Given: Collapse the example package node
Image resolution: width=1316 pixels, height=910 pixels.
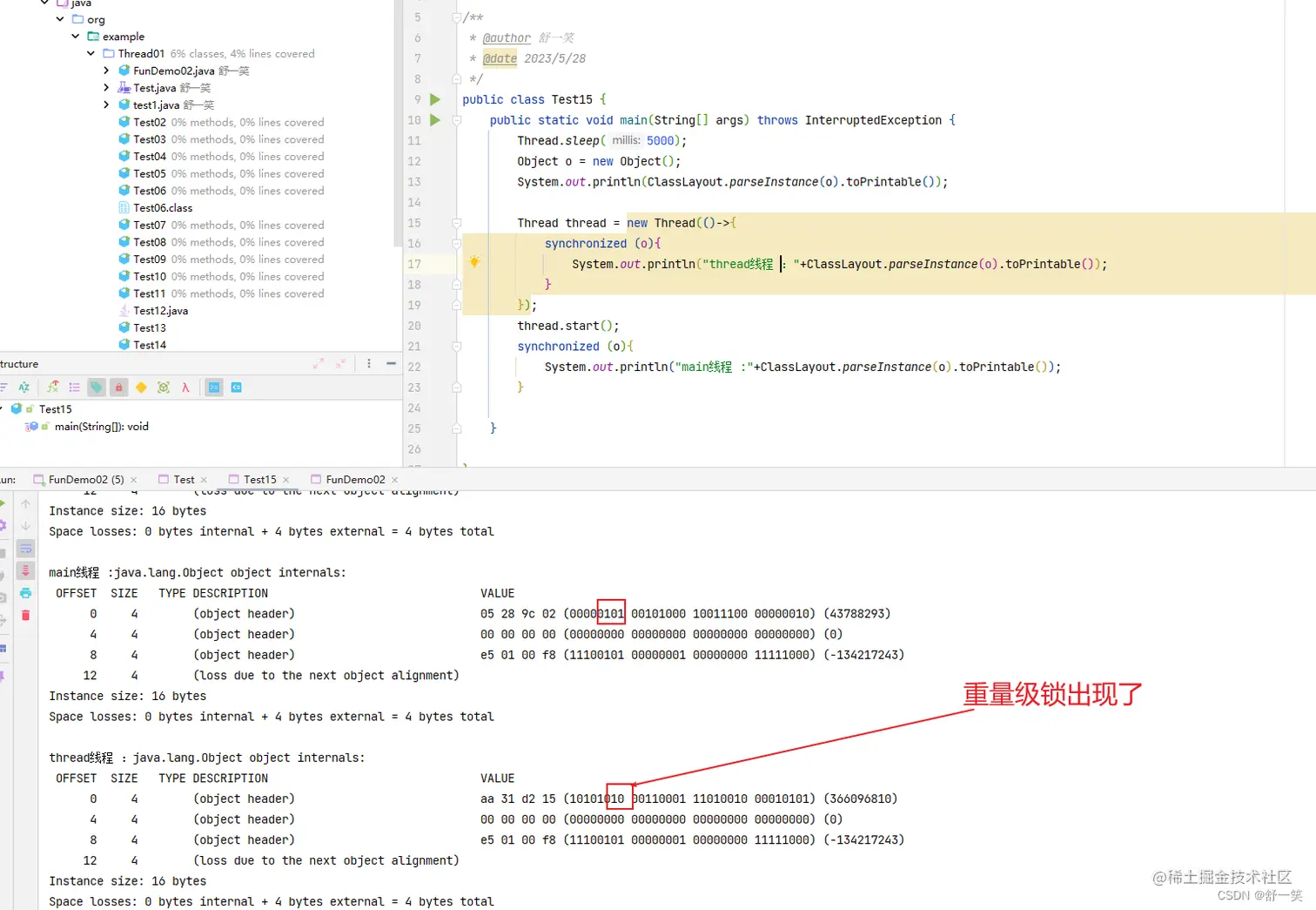Looking at the screenshot, I should point(76,37).
